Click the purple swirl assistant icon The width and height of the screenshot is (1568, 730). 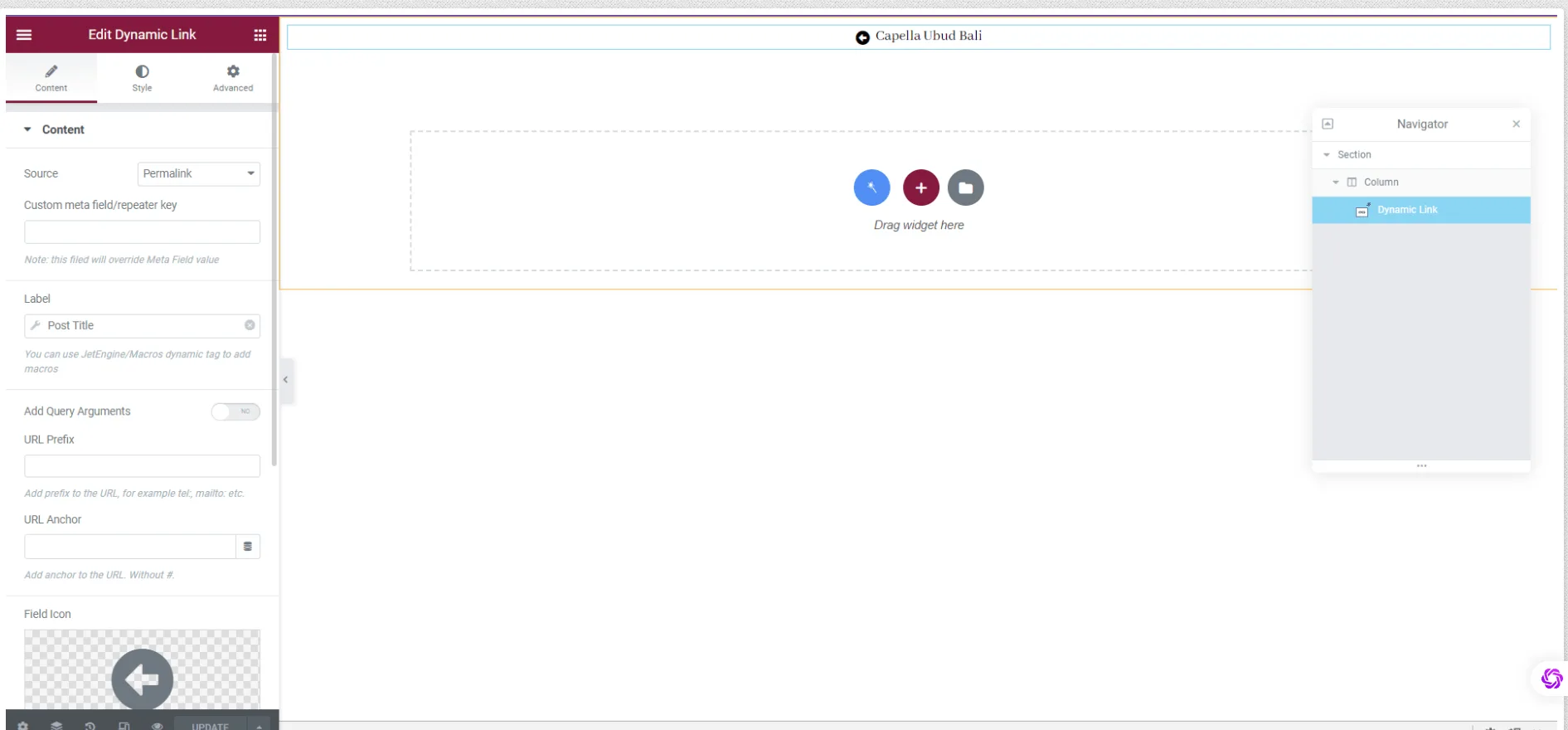[x=1551, y=679]
